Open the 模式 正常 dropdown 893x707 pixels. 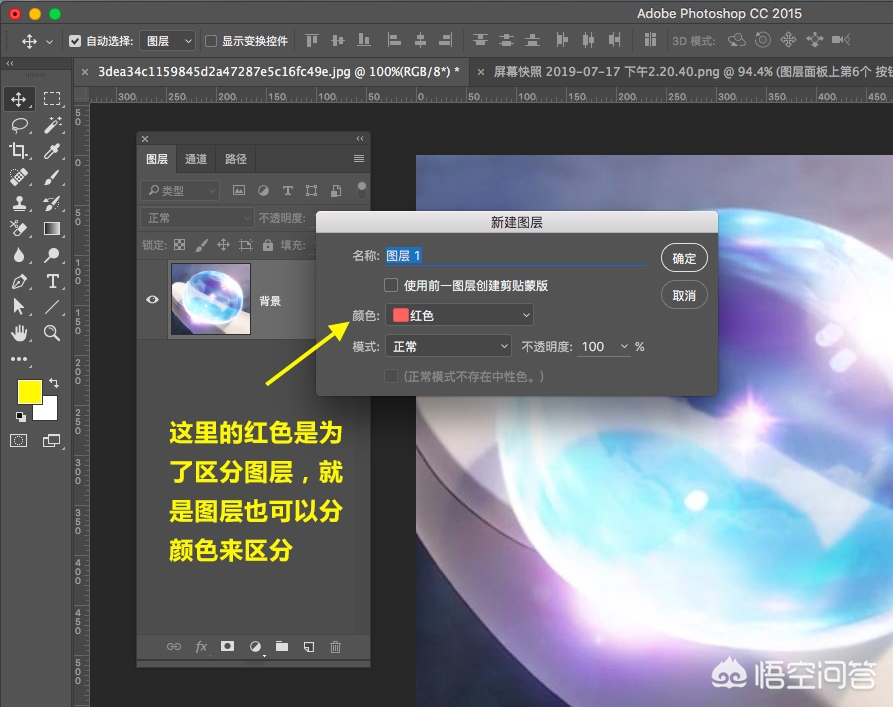(x=447, y=346)
